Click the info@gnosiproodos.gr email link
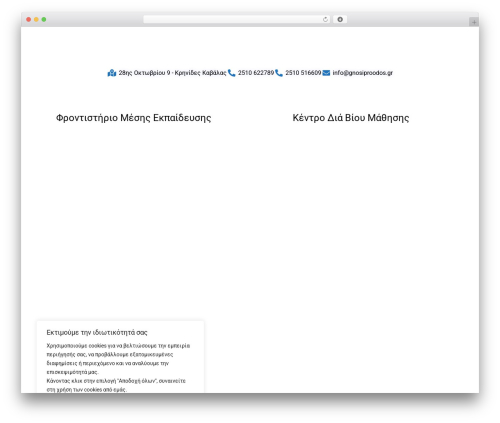 (362, 73)
